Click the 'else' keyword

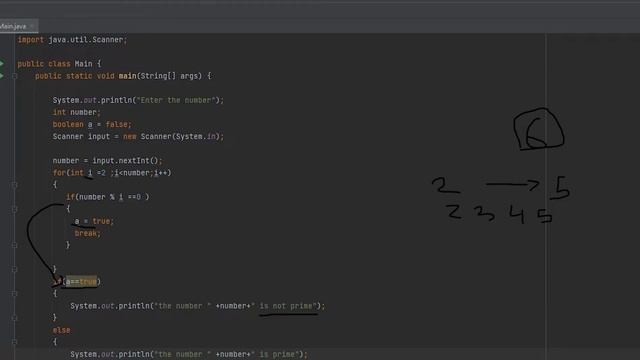coord(62,330)
